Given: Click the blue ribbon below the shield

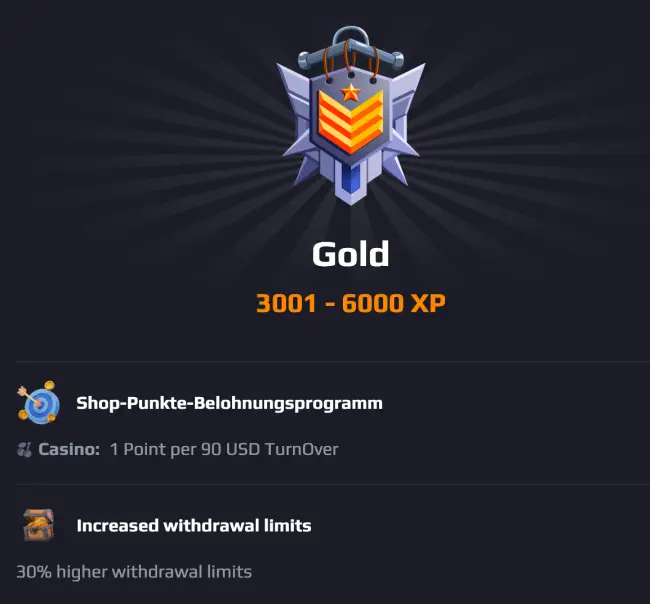Looking at the screenshot, I should coord(351,178).
